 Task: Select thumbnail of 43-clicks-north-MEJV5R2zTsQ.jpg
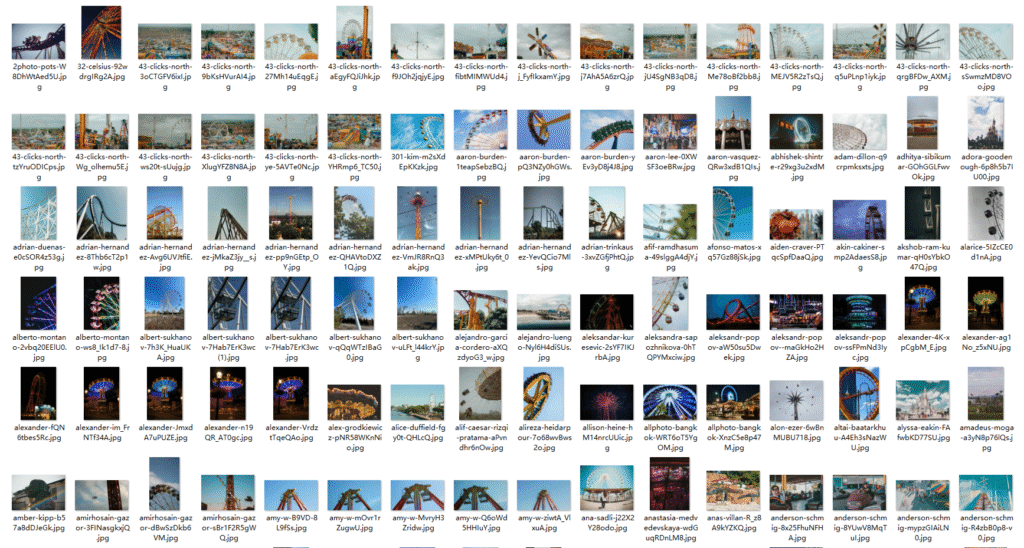[797, 41]
